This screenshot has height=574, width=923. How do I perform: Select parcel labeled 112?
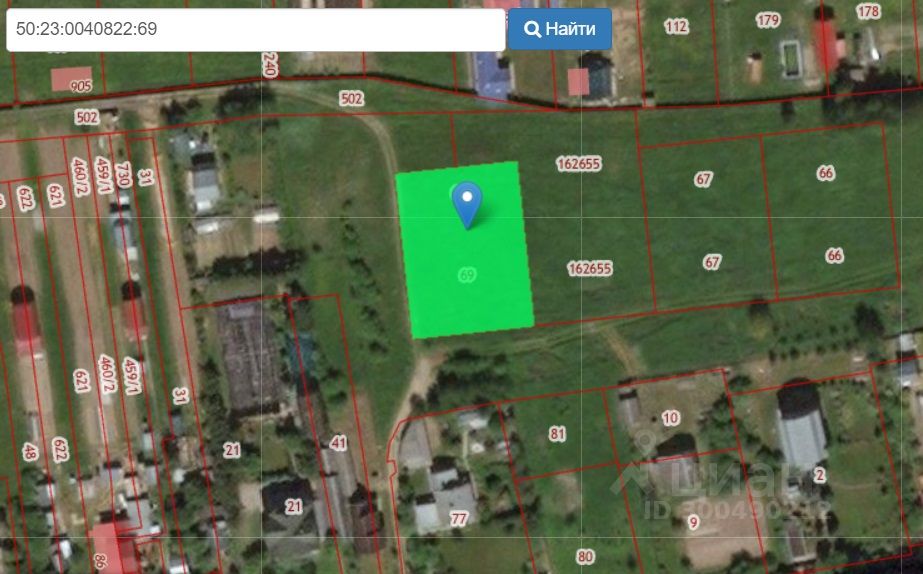pyautogui.click(x=676, y=26)
